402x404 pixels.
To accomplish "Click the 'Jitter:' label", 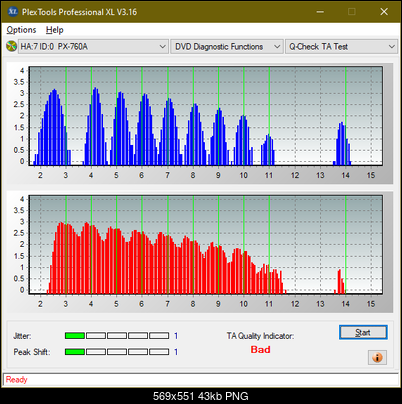I will [x=22, y=336].
